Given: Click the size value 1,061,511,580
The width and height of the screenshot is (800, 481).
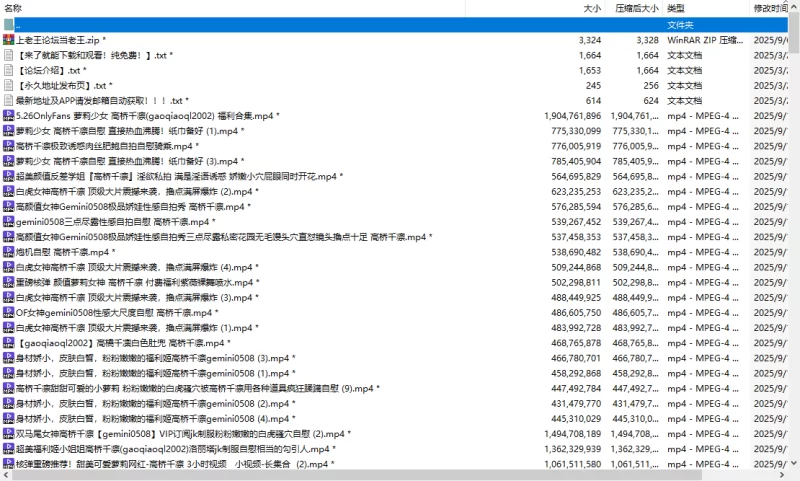Looking at the screenshot, I should (572, 464).
